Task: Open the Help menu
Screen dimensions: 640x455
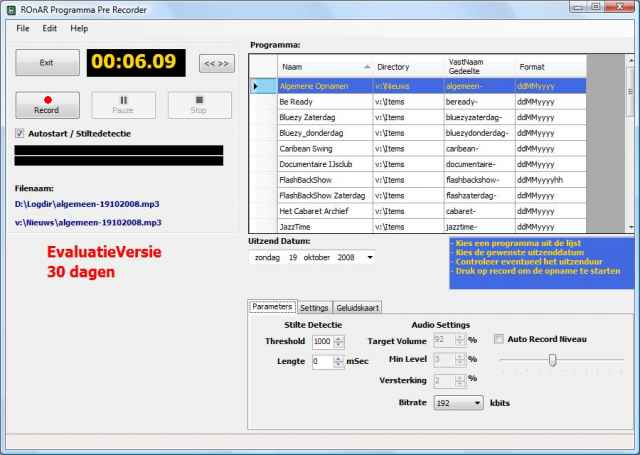Action: pos(79,28)
